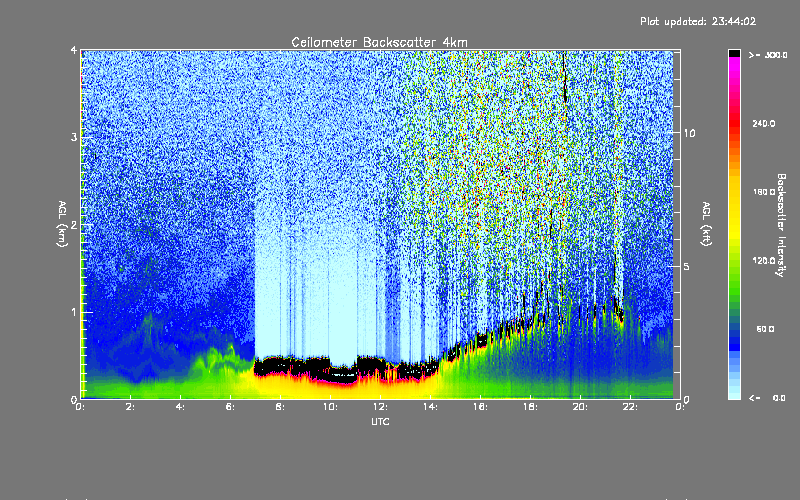800x500 pixels.
Task: Click the "20:" tick on the UTC axis
Action: tap(580, 407)
